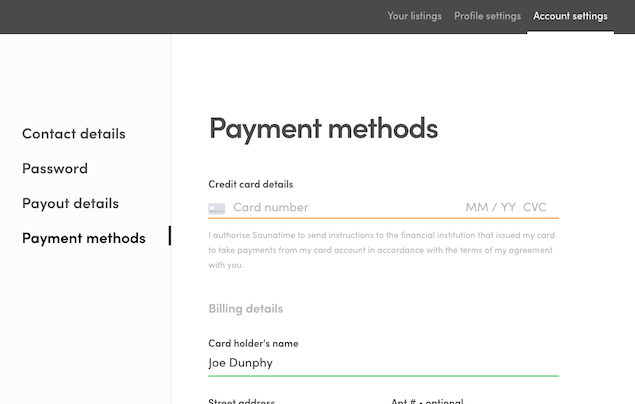635x404 pixels.
Task: Click into the CVC field
Action: (x=535, y=208)
